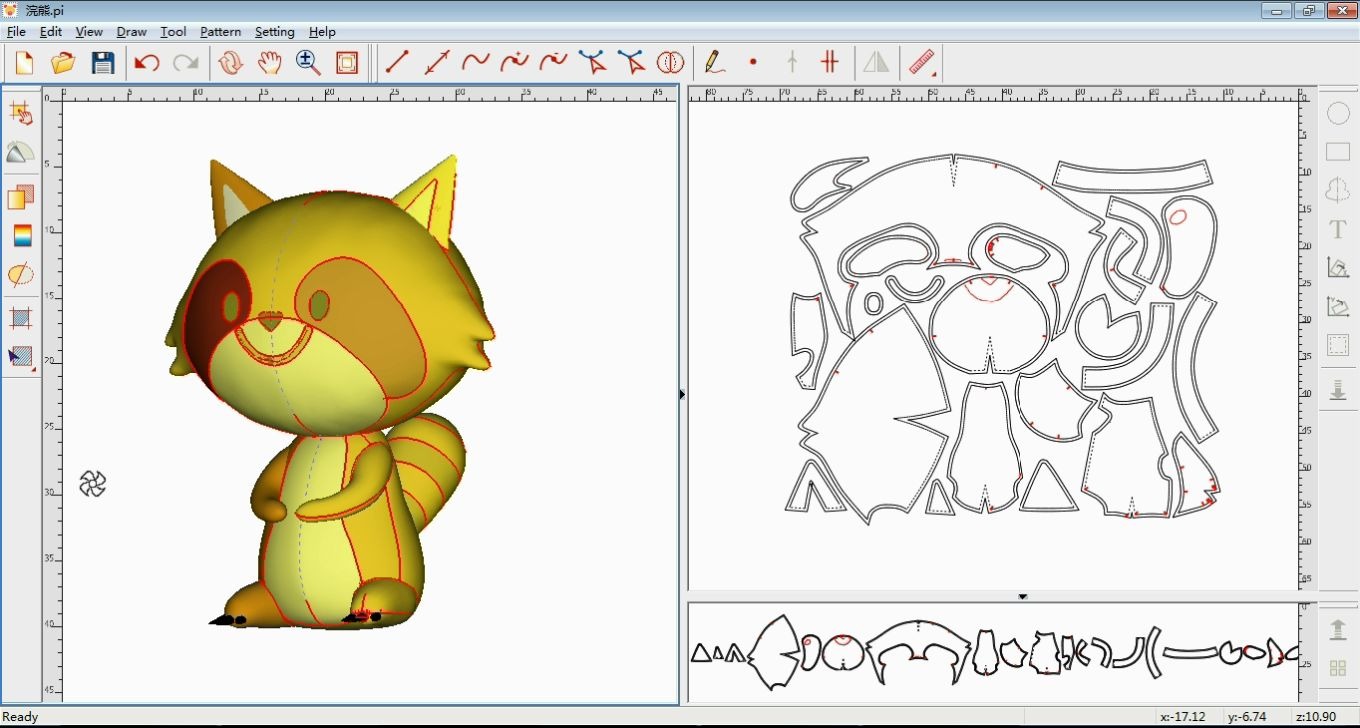Screen dimensions: 1360x728
Task: Click the slashed ellipse tool
Action: pyautogui.click(x=20, y=275)
